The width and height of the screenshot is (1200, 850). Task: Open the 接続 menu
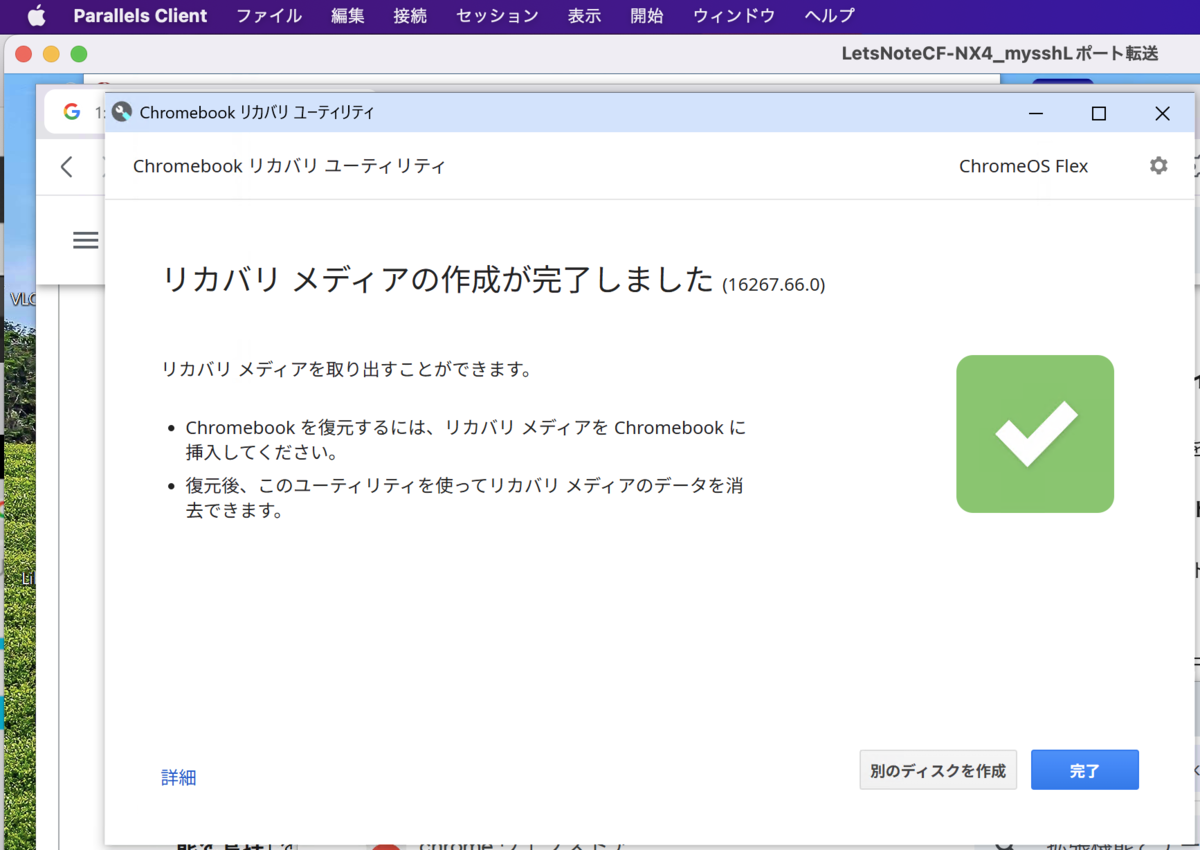(x=410, y=16)
